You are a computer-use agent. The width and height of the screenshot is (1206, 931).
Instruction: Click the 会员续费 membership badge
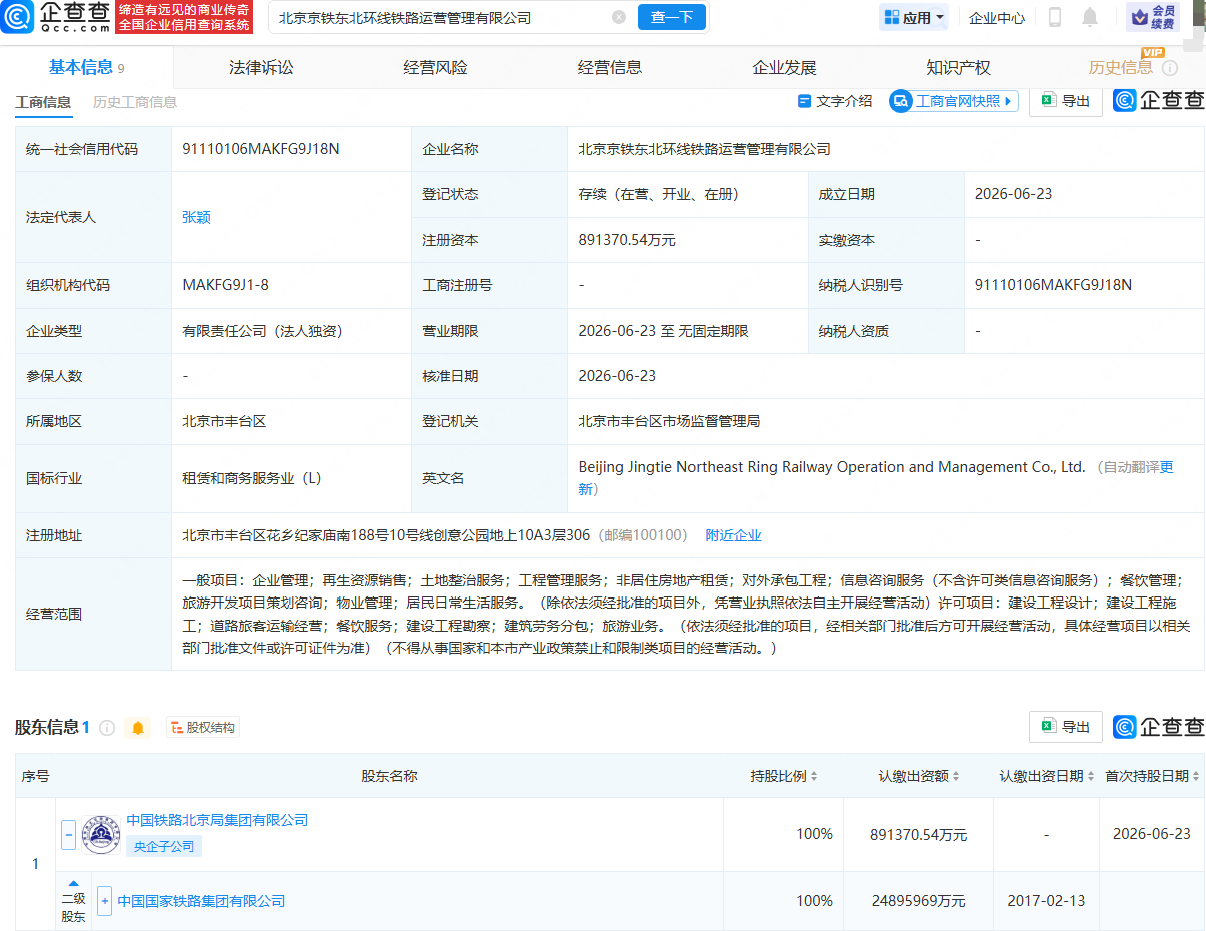[x=1152, y=17]
